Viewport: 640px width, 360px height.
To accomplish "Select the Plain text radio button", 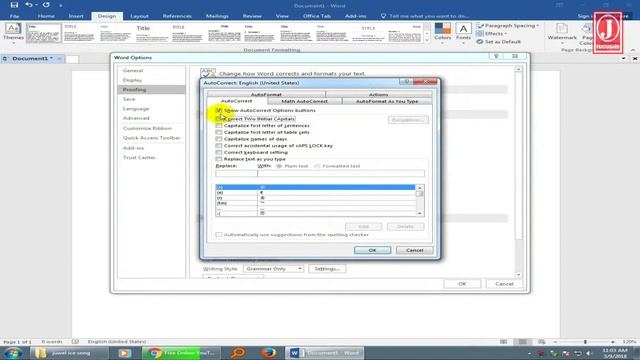I will [x=279, y=166].
